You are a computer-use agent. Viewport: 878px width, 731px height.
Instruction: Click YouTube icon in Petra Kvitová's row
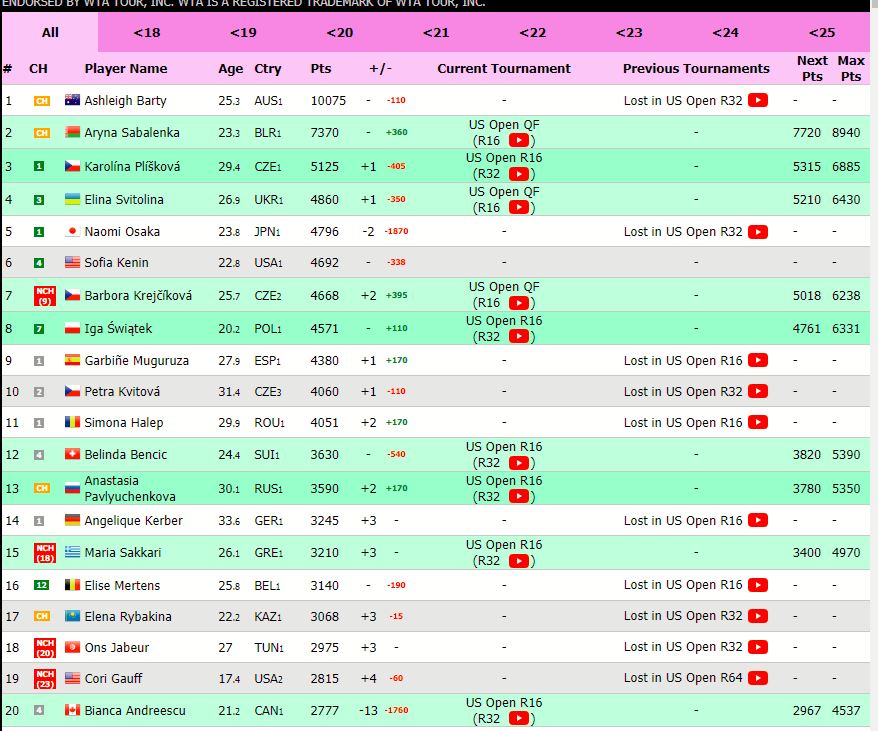758,391
